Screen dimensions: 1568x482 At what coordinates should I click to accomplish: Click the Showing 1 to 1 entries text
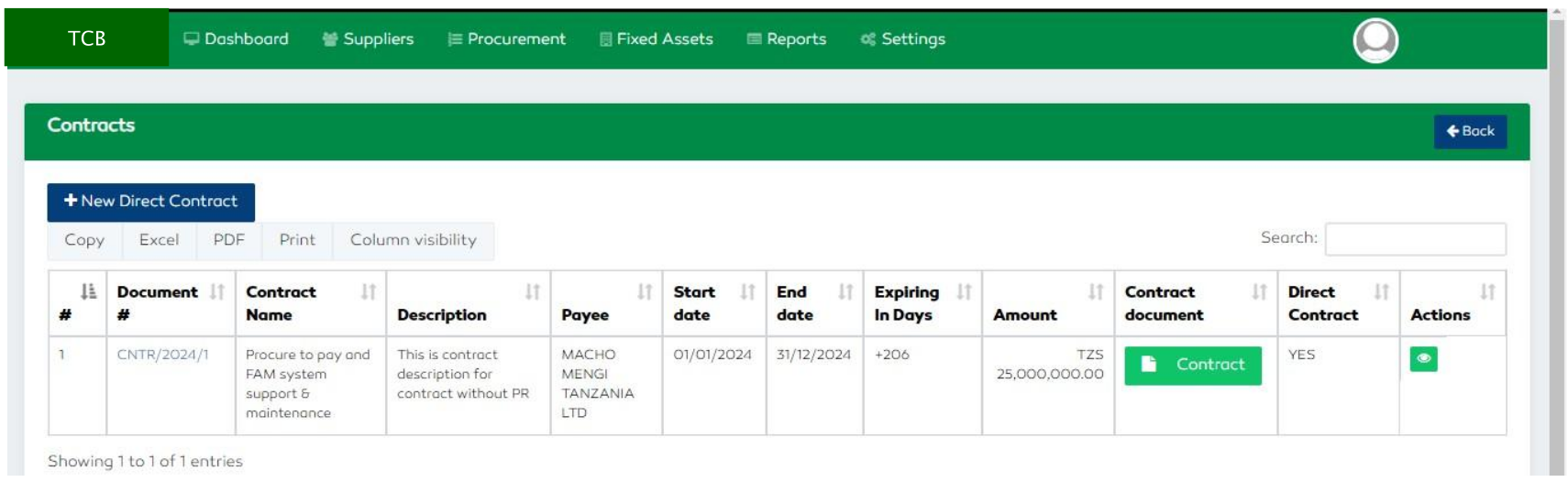[145, 461]
